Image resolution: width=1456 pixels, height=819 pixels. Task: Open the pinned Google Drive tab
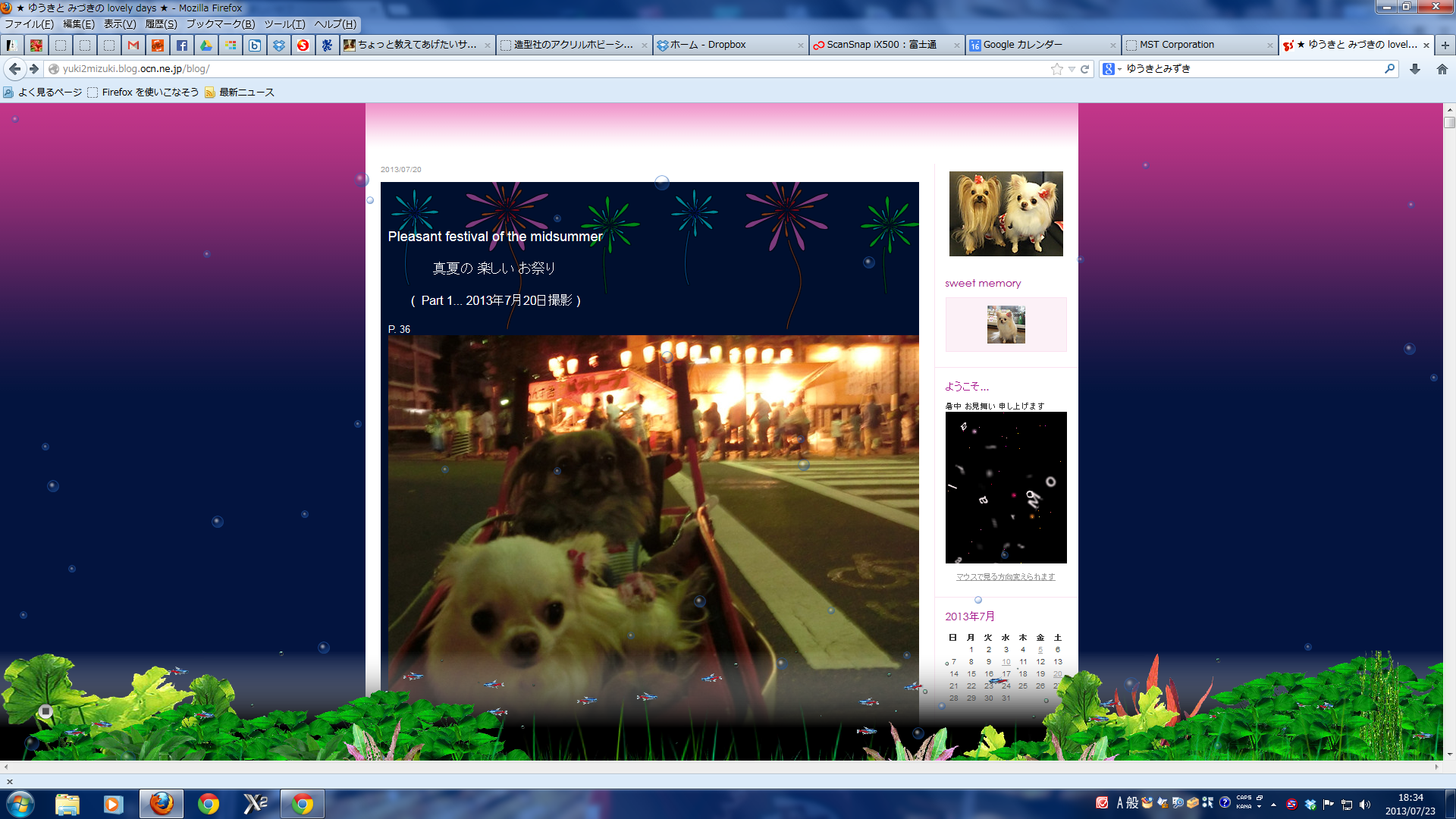coord(206,45)
